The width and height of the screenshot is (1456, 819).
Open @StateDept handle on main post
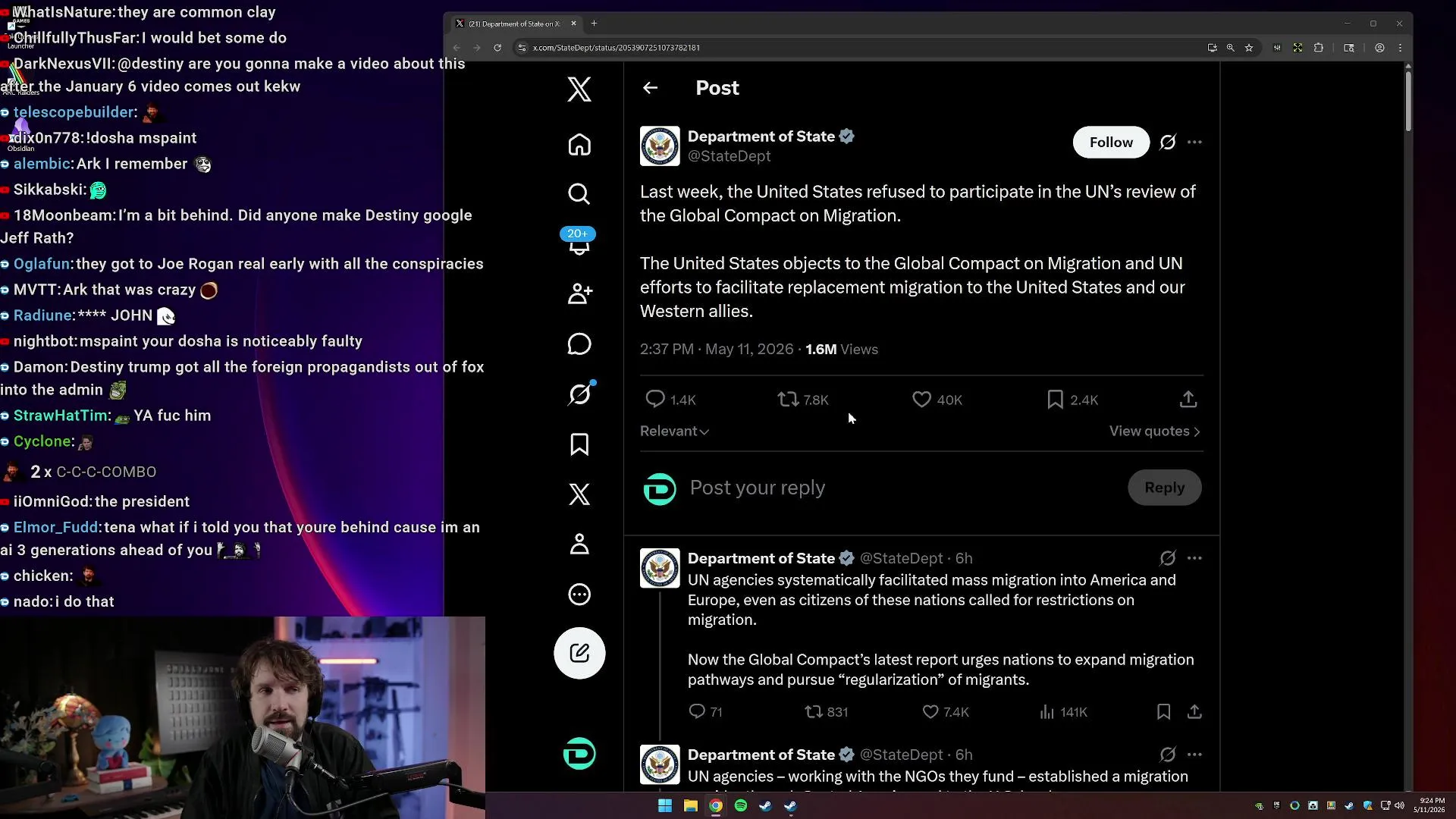pos(729,156)
